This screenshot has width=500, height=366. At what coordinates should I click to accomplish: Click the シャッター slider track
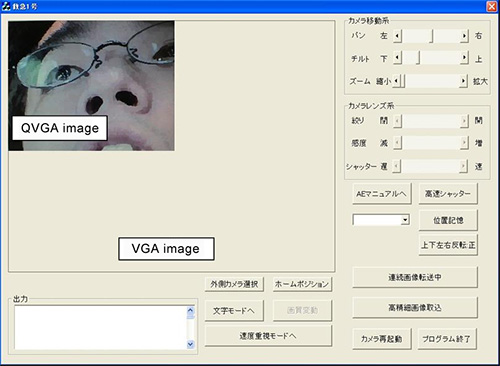[x=430, y=166]
